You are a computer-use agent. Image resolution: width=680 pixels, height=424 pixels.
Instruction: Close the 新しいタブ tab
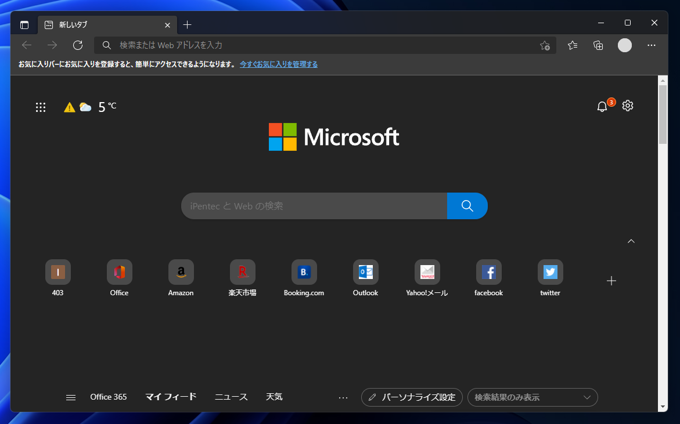point(167,25)
